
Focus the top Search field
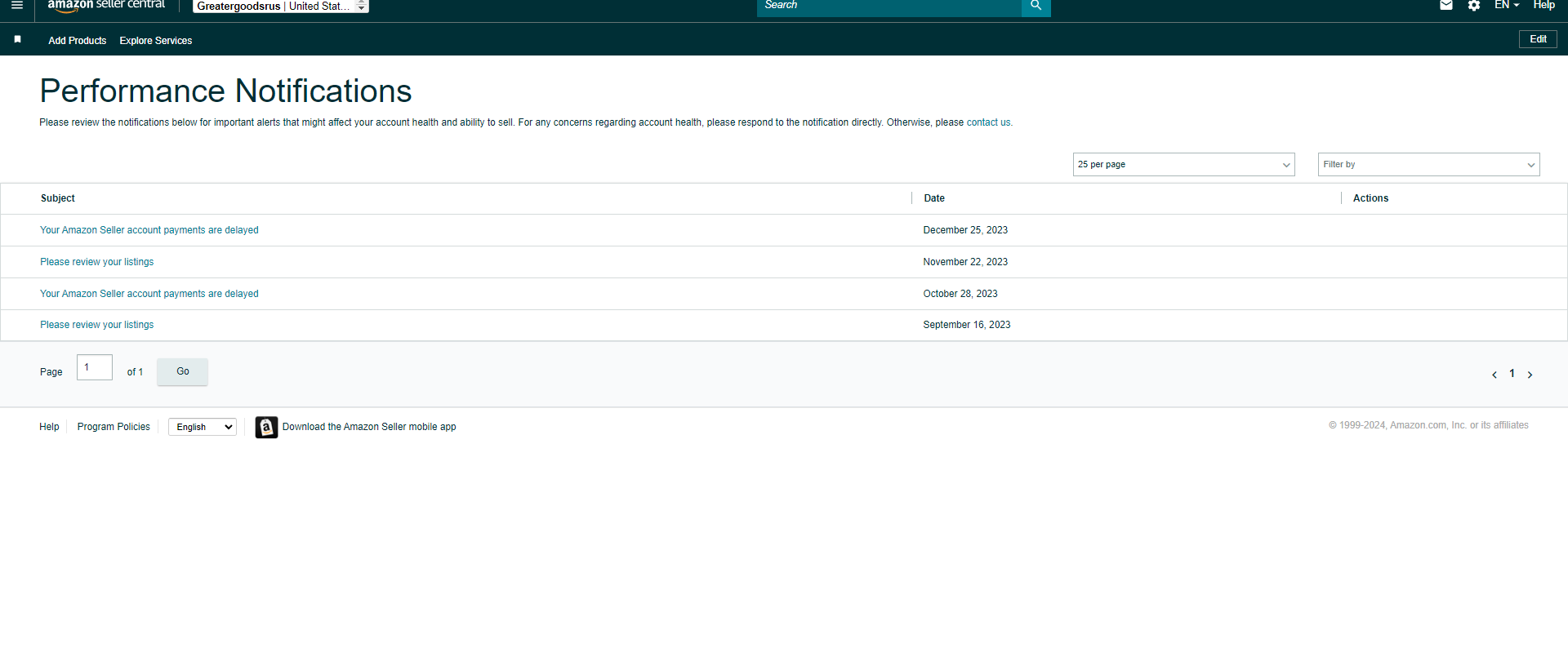point(889,7)
